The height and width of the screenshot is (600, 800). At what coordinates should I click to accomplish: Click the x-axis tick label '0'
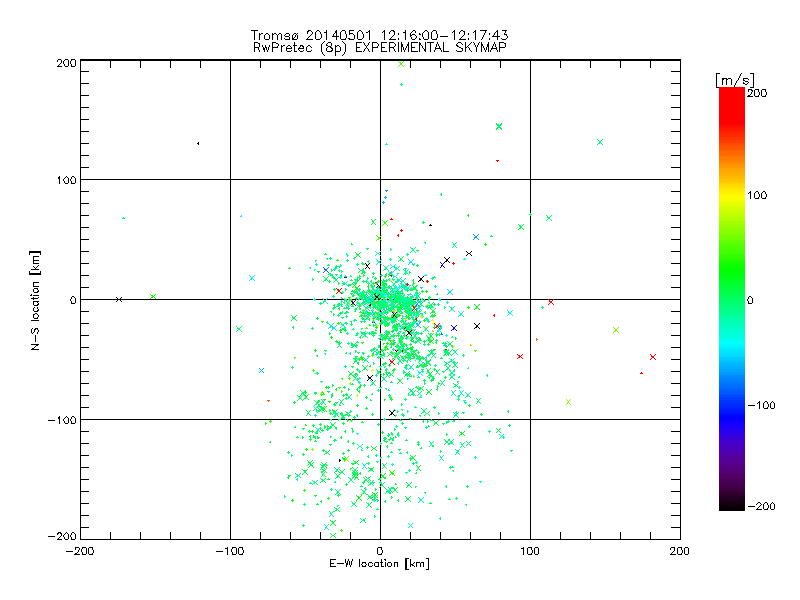[380, 551]
